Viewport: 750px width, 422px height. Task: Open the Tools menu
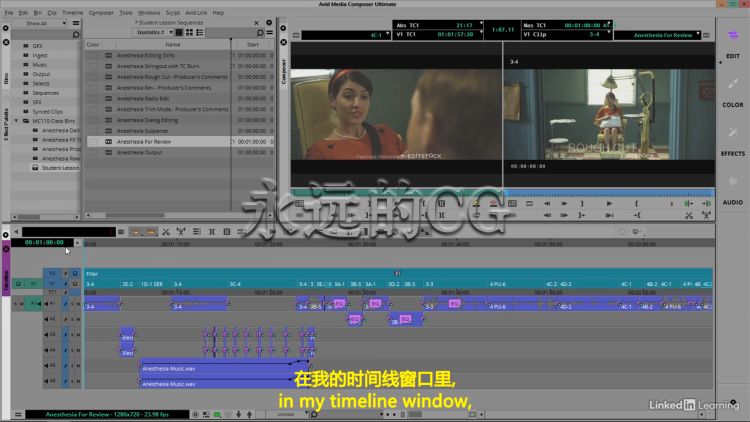tap(126, 13)
